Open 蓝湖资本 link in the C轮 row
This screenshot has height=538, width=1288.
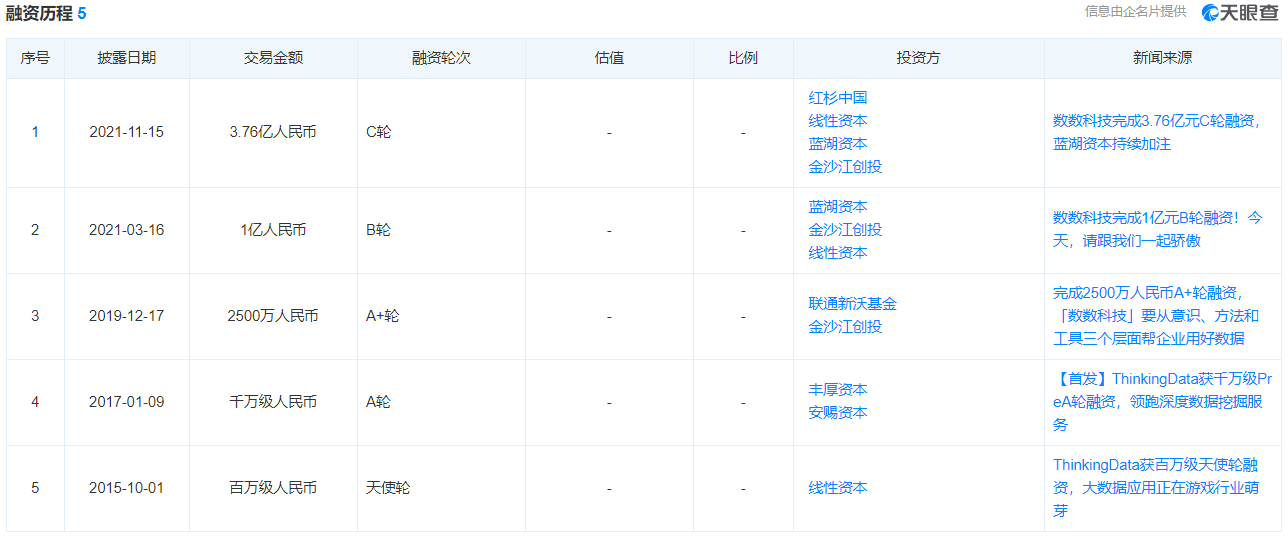coord(838,144)
